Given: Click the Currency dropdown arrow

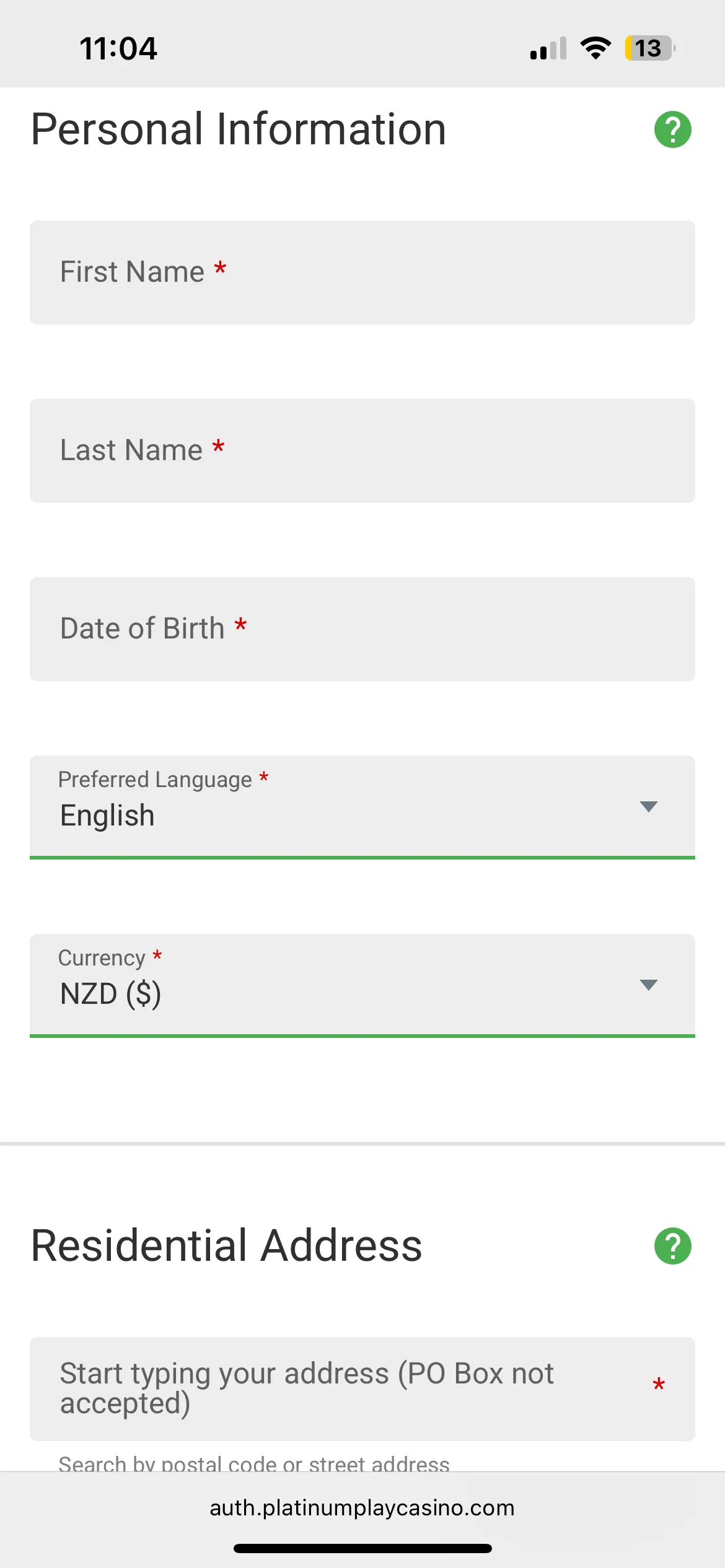Looking at the screenshot, I should tap(648, 985).
